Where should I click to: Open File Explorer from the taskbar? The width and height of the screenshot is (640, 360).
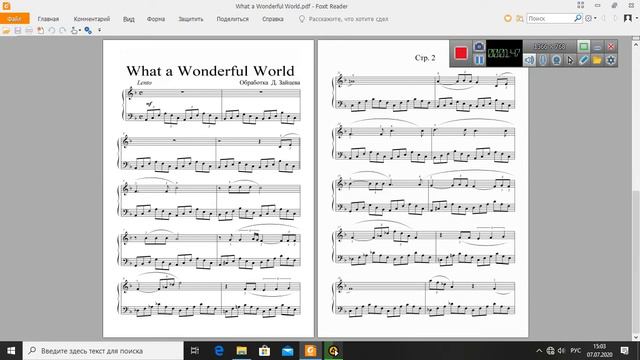tap(242, 351)
